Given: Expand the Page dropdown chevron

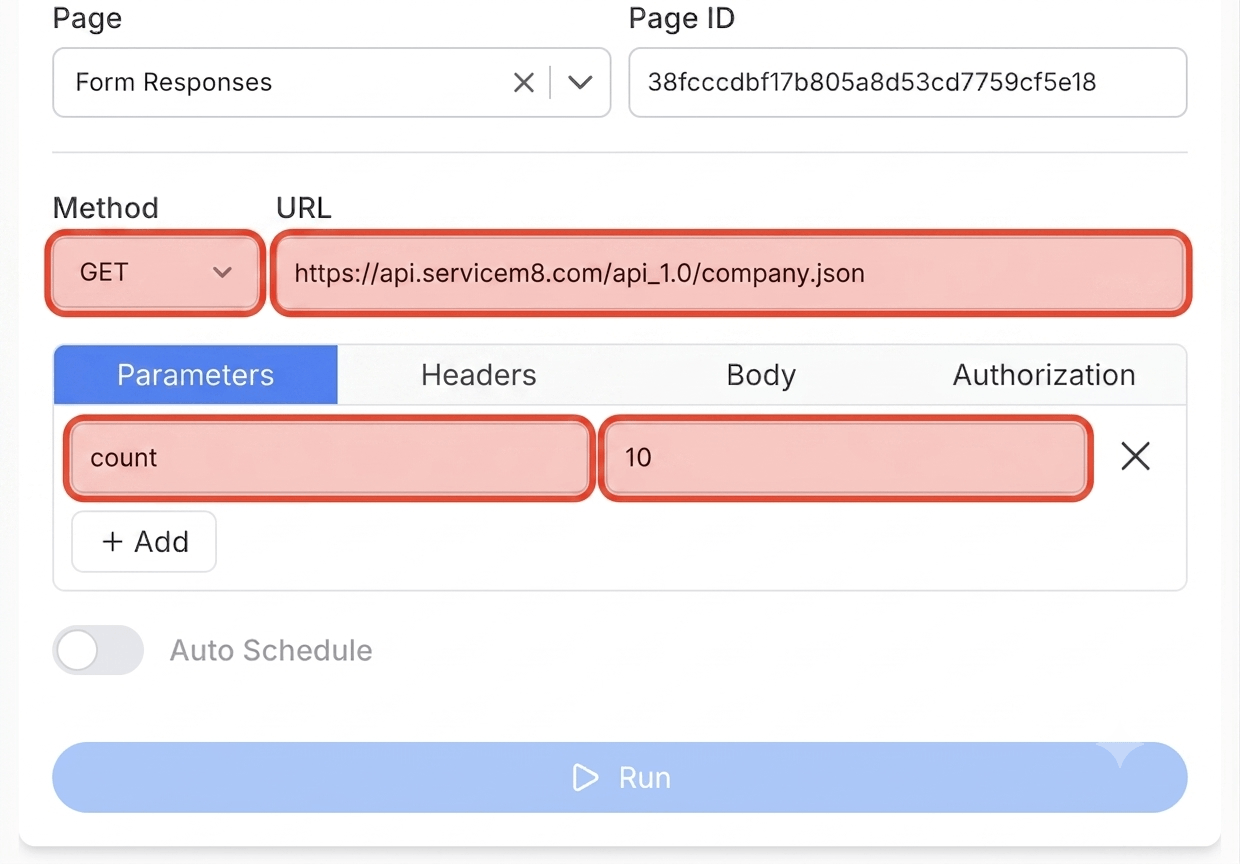Looking at the screenshot, I should (x=580, y=83).
